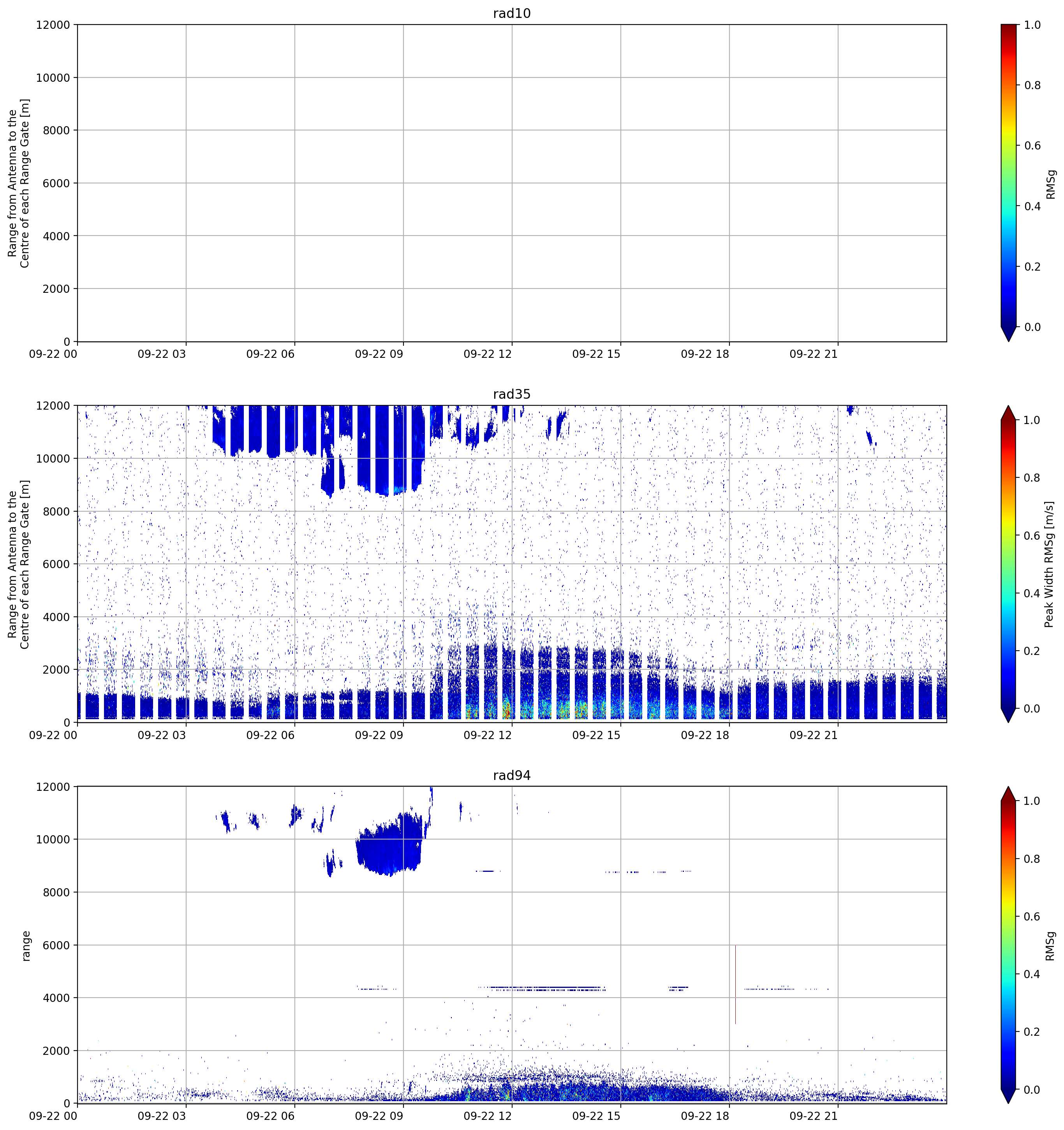Click the 'Peak Width RMSg [m/s]' label

[1049, 565]
